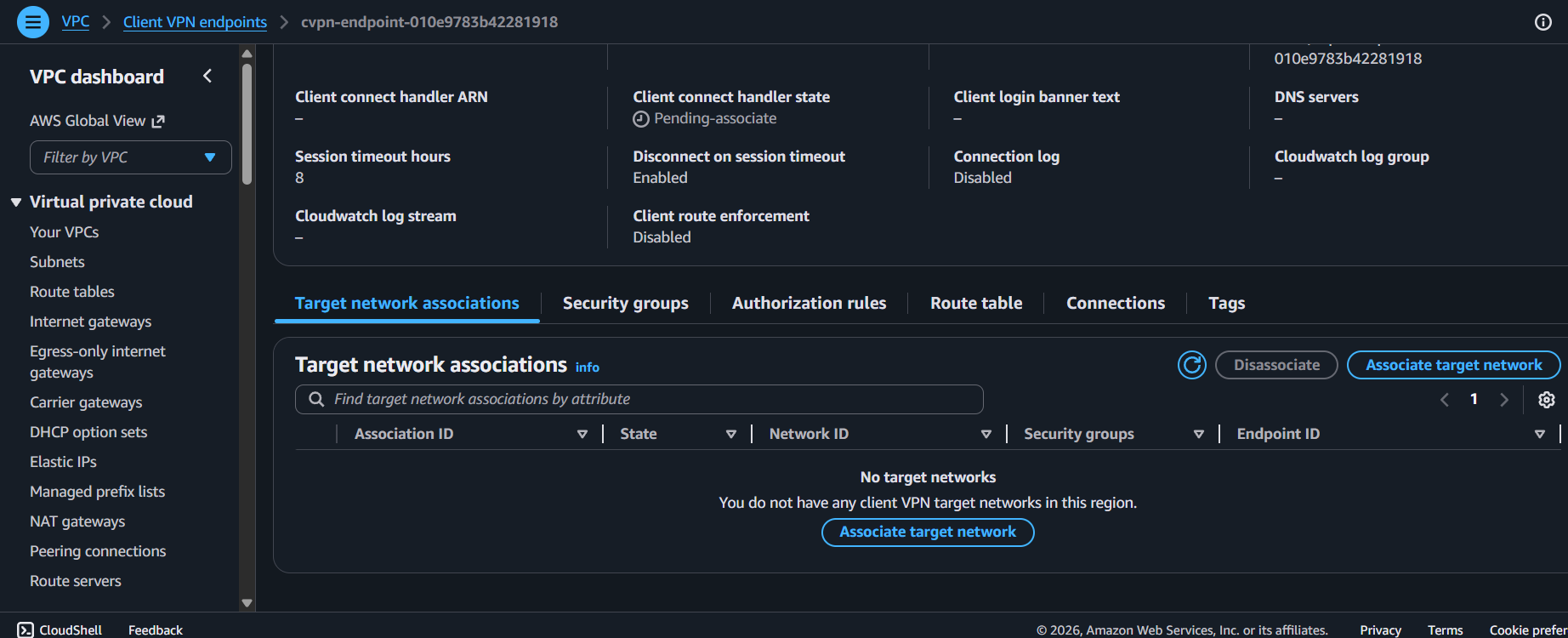Click the Pending-associate status text
This screenshot has height=638, width=1568.
pyautogui.click(x=715, y=118)
